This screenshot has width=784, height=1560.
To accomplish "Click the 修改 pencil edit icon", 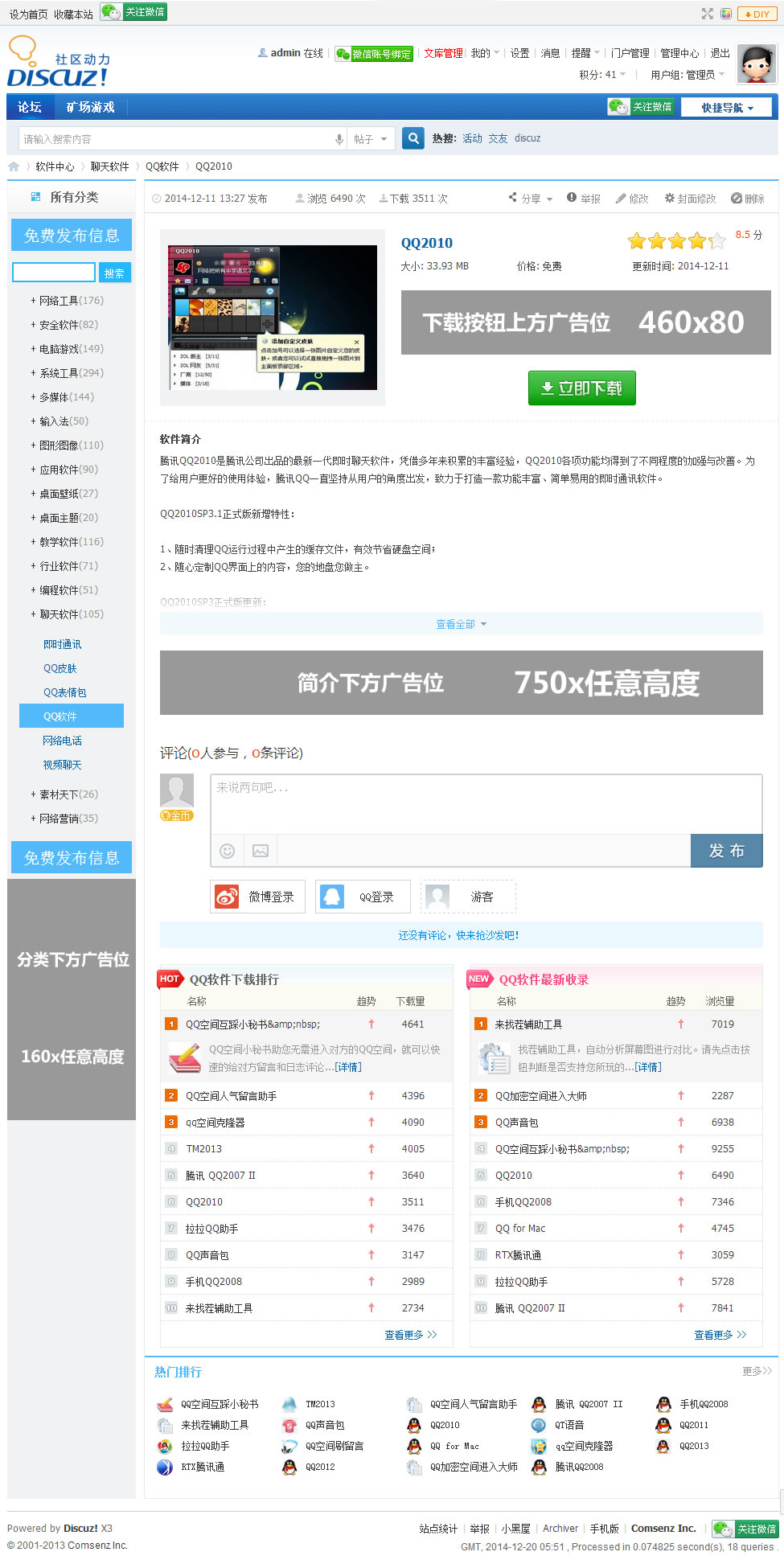I will coord(621,198).
